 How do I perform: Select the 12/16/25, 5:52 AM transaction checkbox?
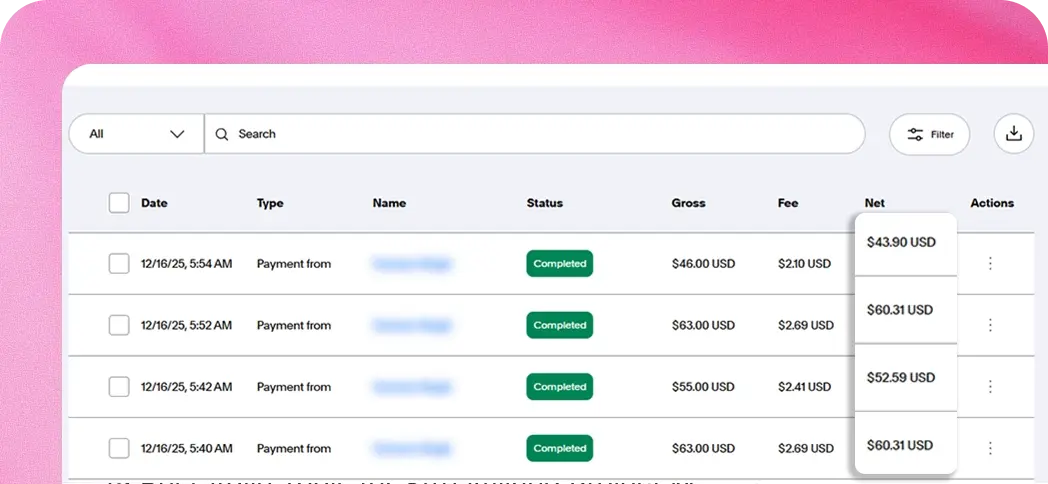pyautogui.click(x=119, y=325)
